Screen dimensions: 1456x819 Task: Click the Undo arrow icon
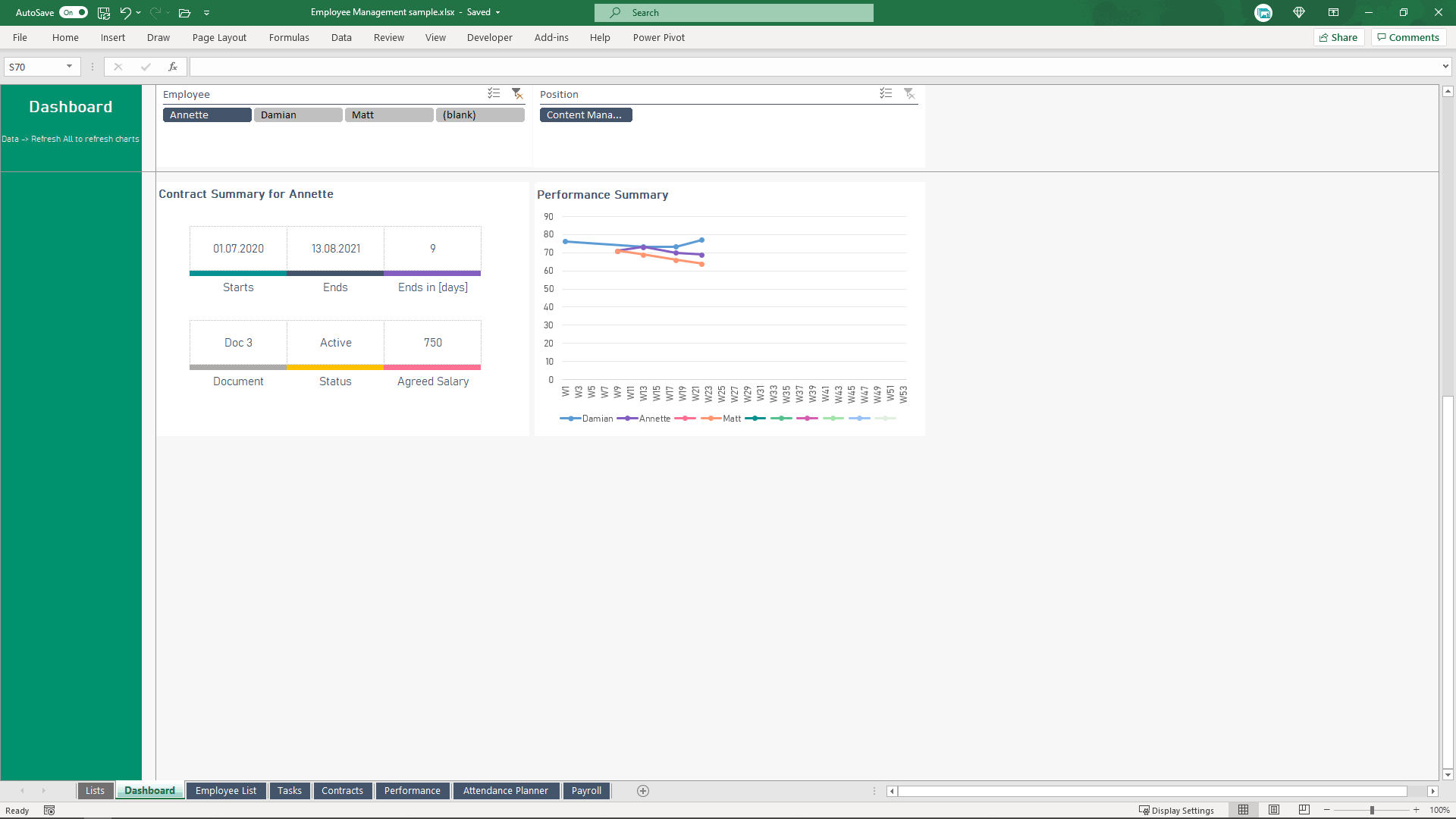125,12
